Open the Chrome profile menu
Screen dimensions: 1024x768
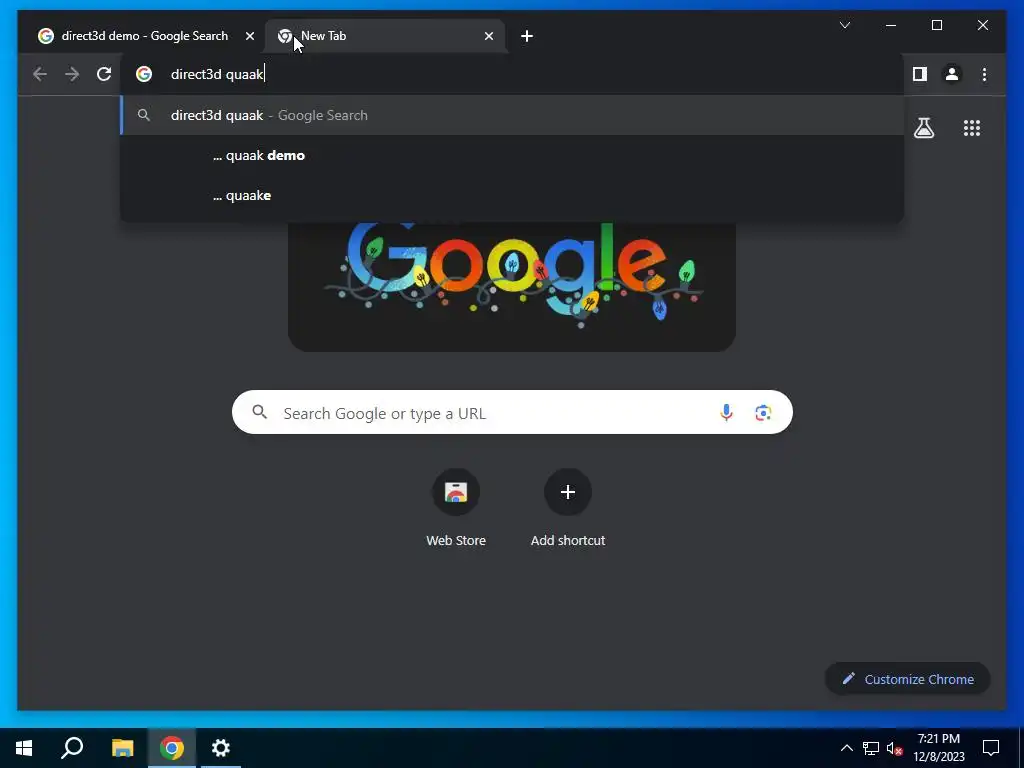point(952,74)
